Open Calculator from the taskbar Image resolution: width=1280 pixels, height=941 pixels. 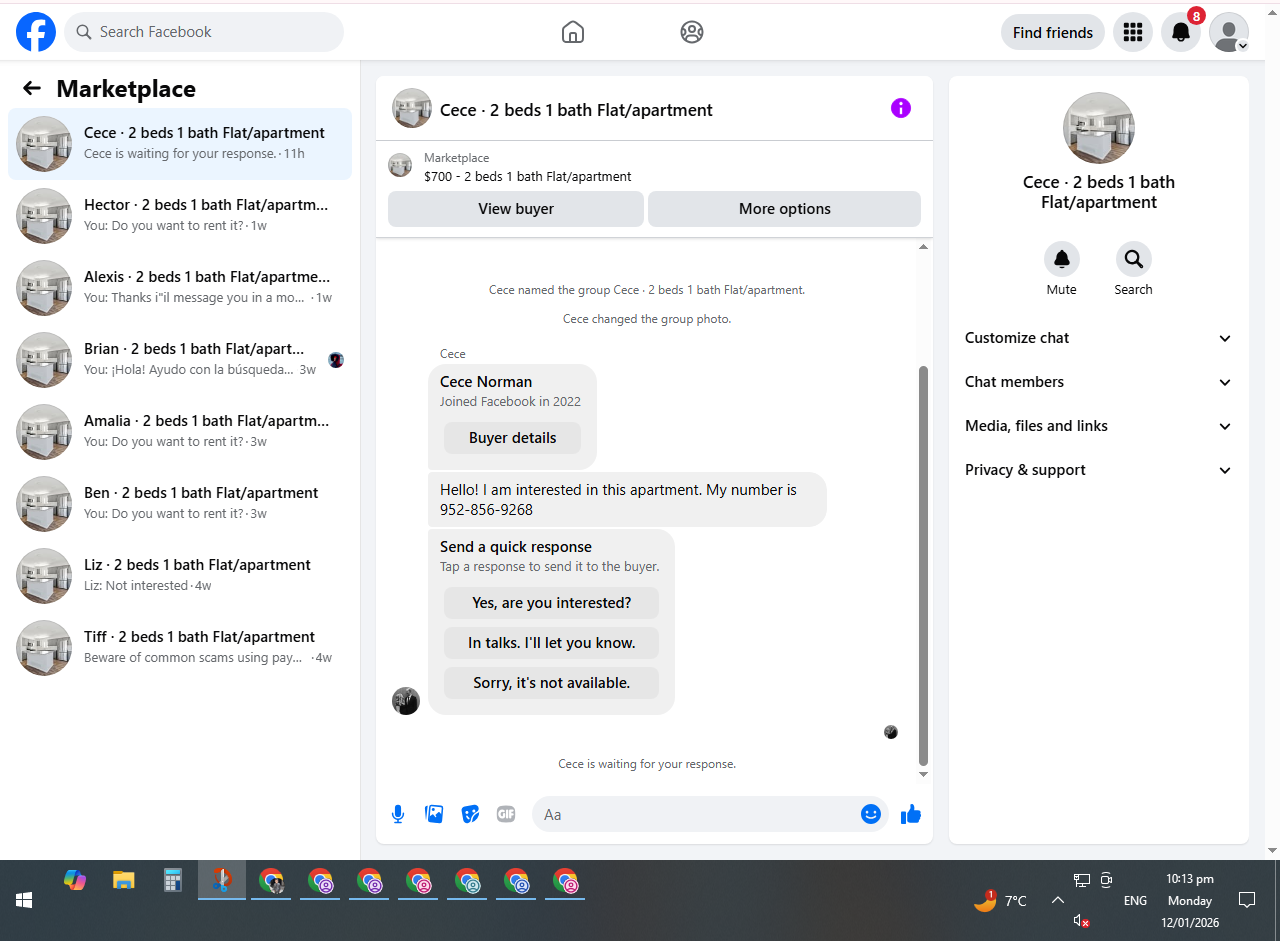pyautogui.click(x=173, y=880)
